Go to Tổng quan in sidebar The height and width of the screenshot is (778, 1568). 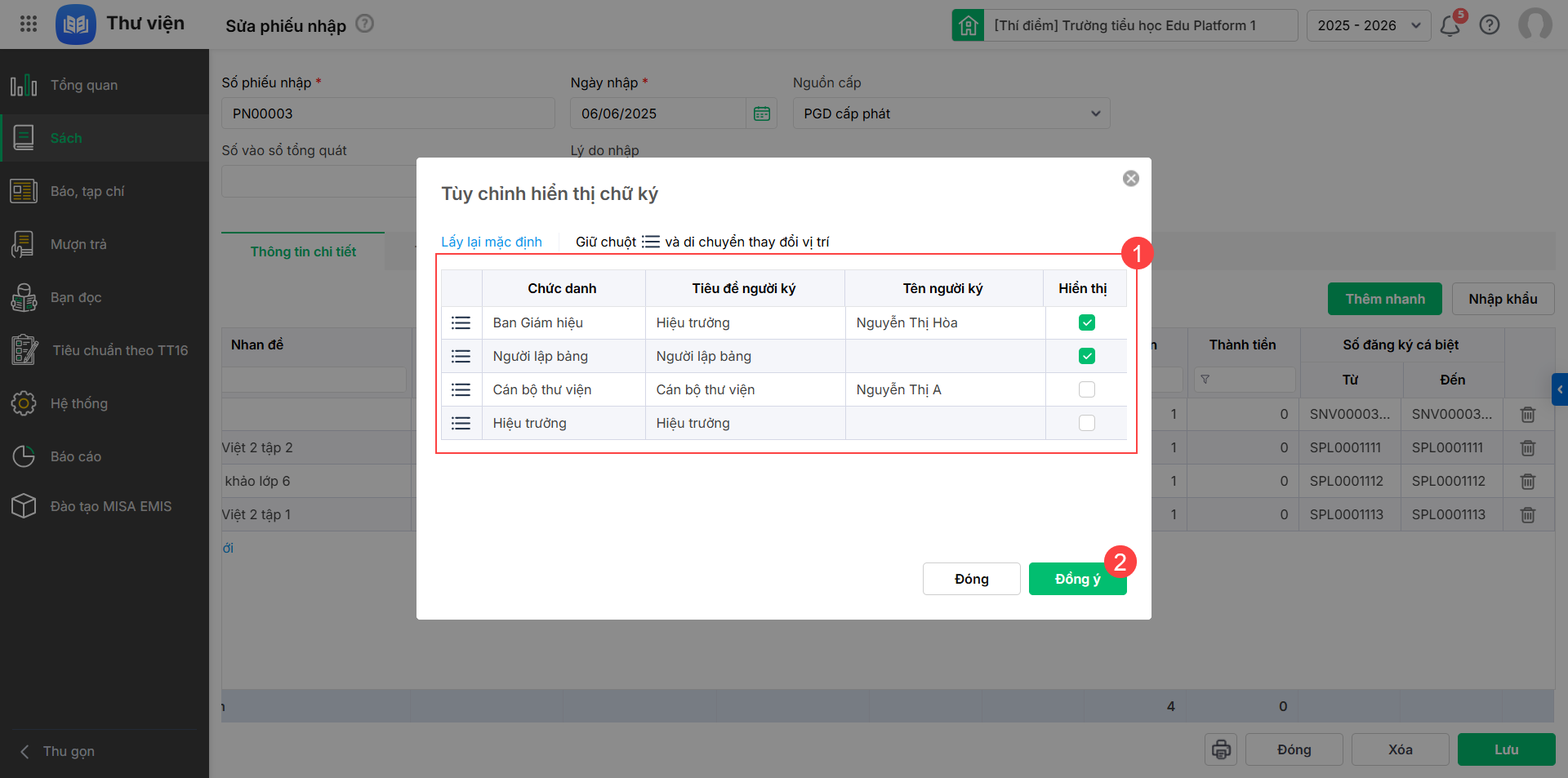tap(105, 85)
